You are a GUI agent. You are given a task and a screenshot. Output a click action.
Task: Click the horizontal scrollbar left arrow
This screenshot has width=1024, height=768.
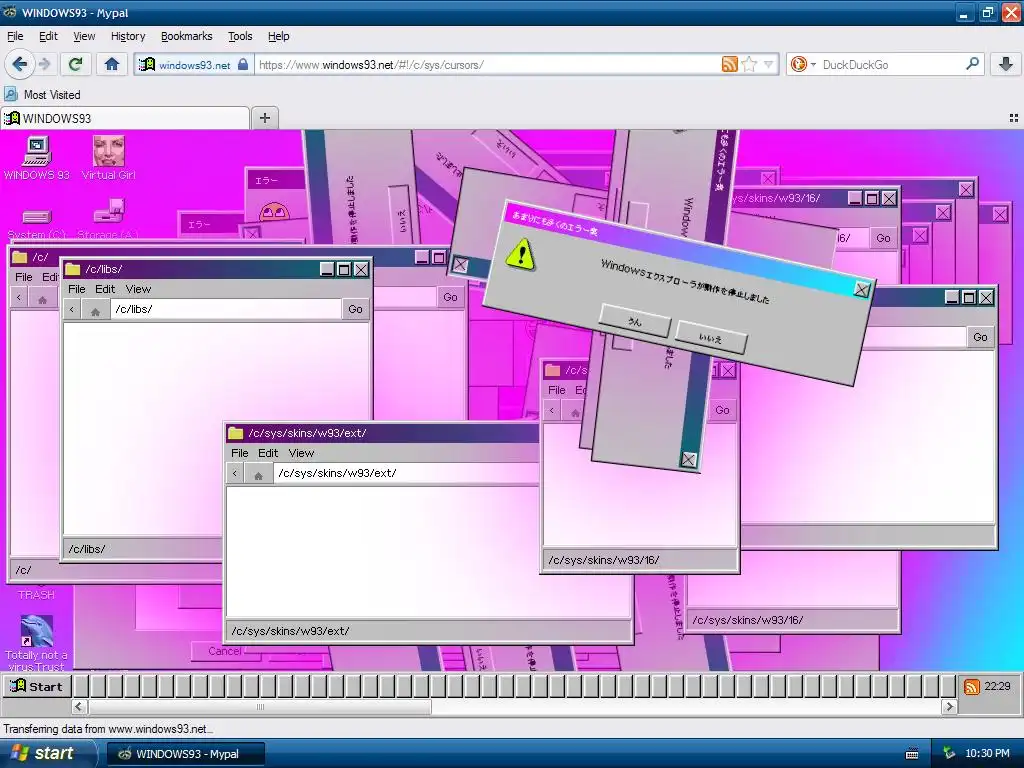pos(79,707)
